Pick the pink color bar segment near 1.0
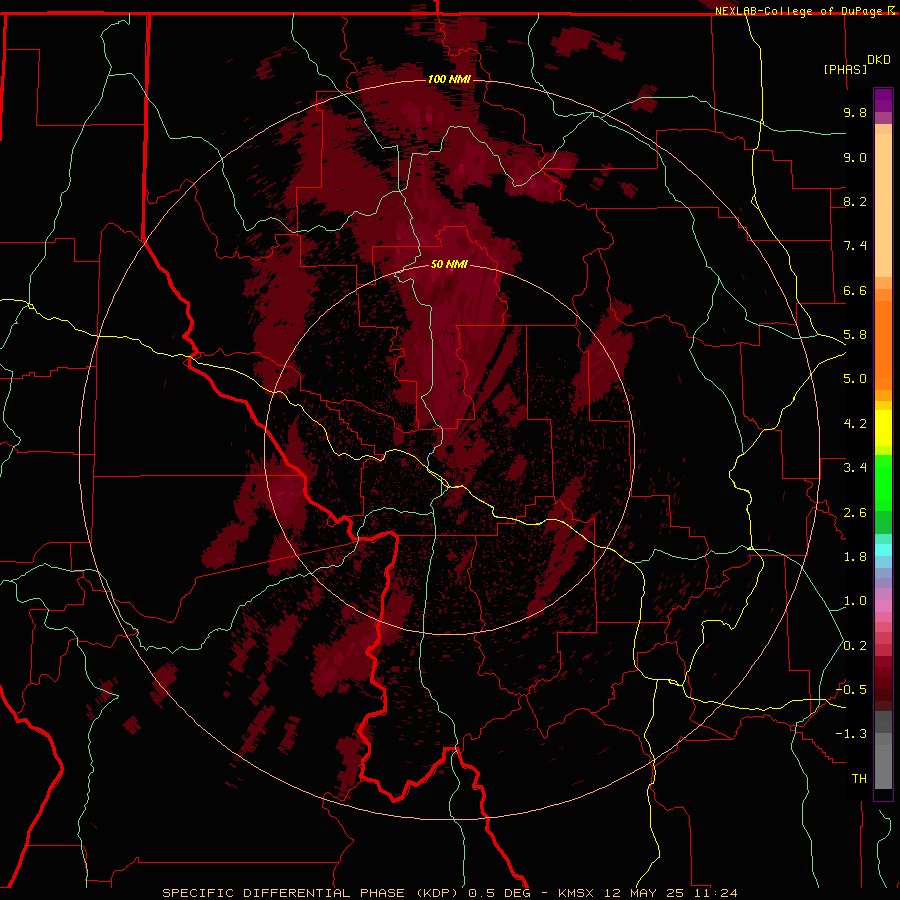This screenshot has height=900, width=900. pyautogui.click(x=883, y=606)
